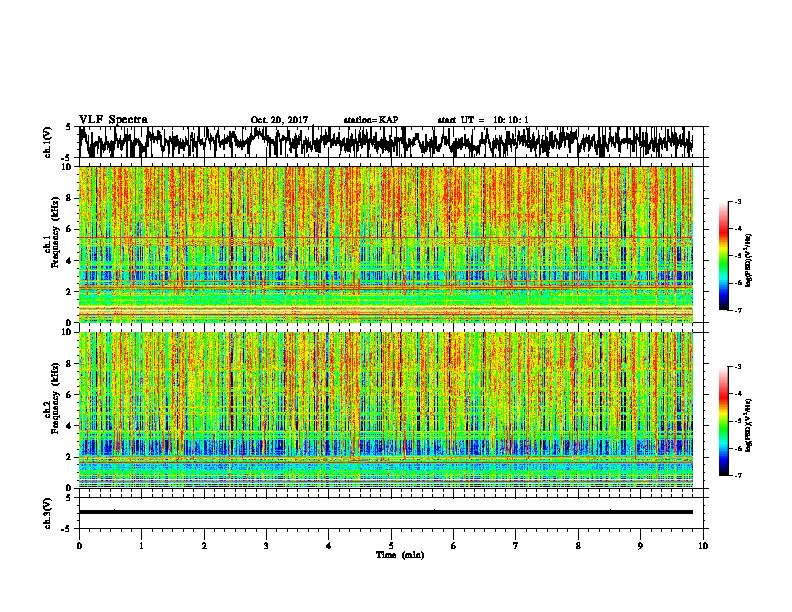Click the "3" tick on the time axis
This screenshot has width=792, height=612.
click(x=266, y=546)
